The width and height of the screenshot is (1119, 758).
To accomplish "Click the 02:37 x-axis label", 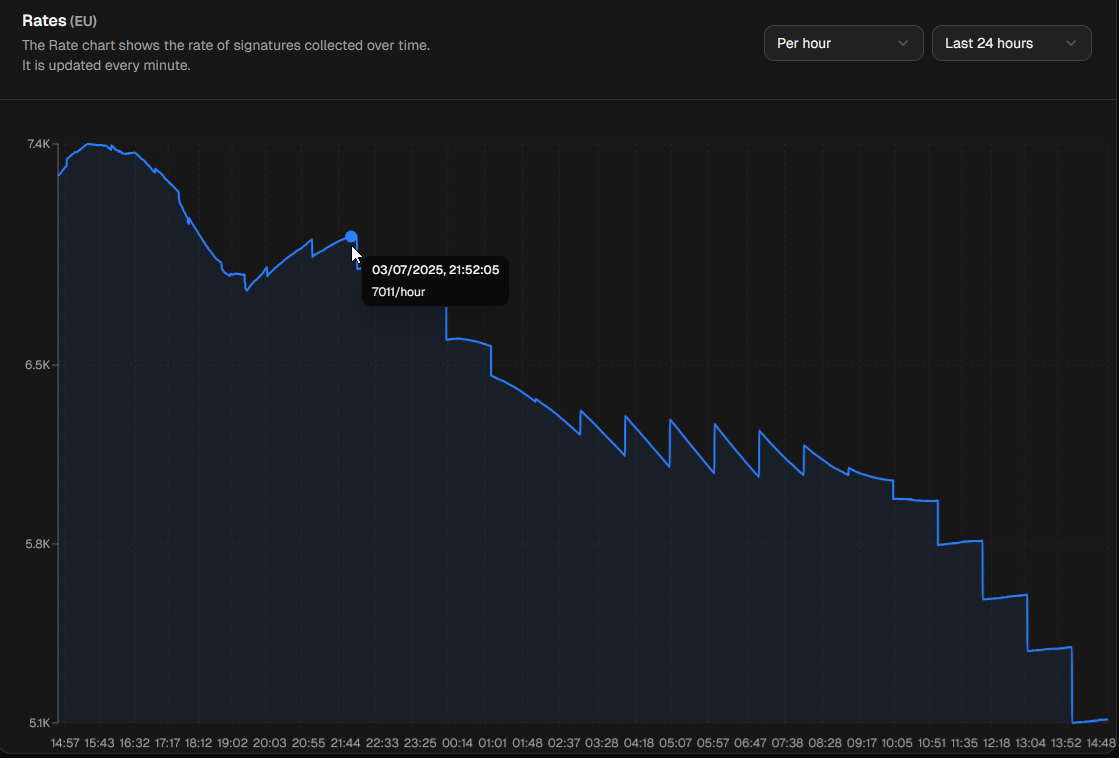I will click(x=564, y=743).
